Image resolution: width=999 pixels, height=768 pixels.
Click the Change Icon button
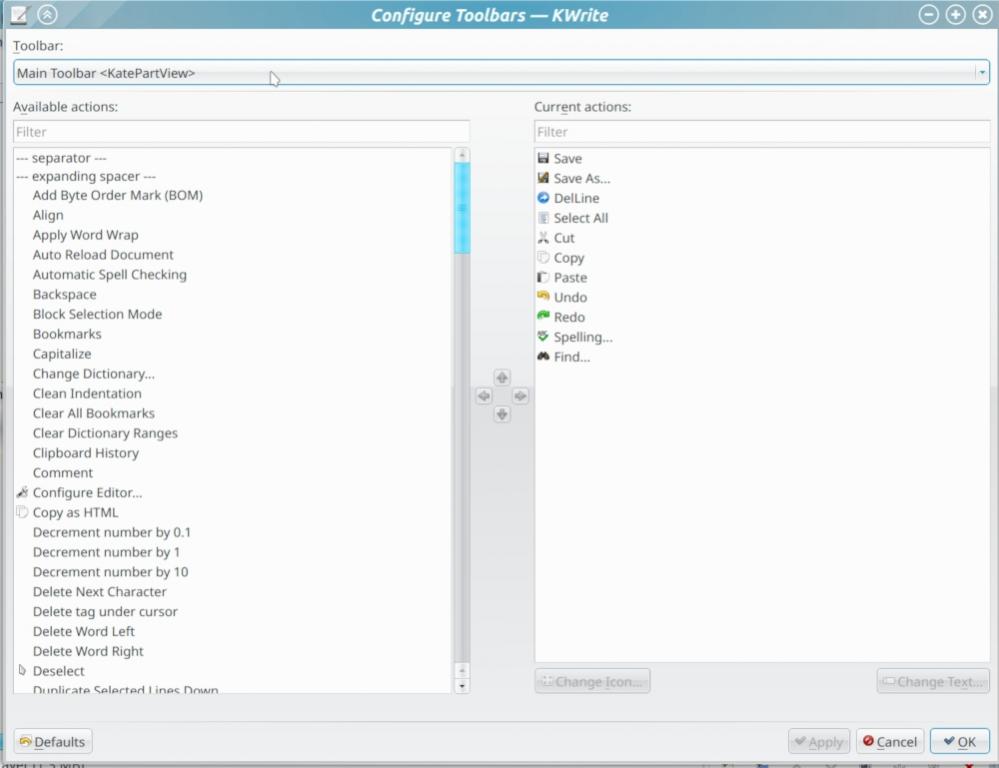point(593,681)
